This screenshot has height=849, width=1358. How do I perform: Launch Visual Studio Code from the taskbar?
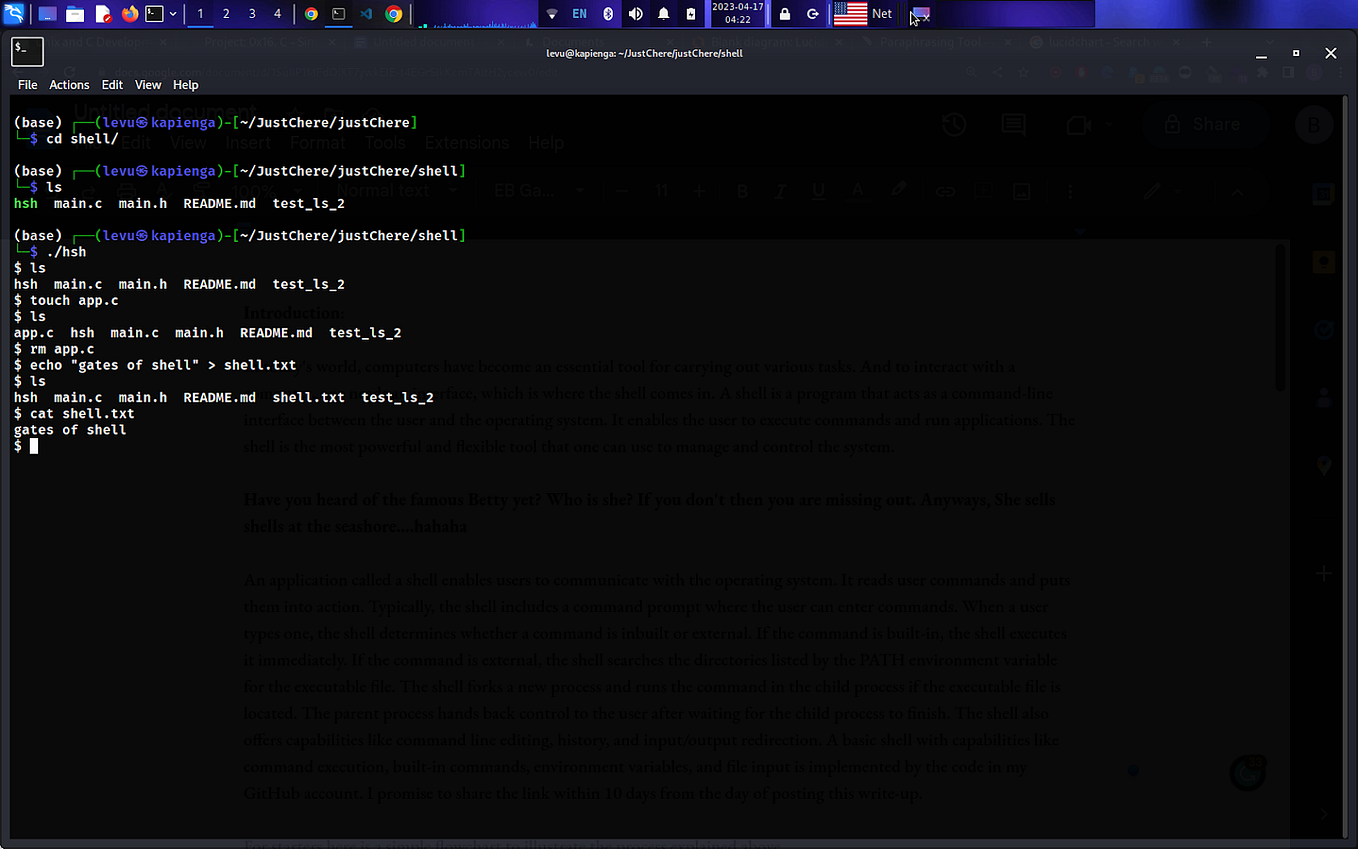(x=364, y=14)
